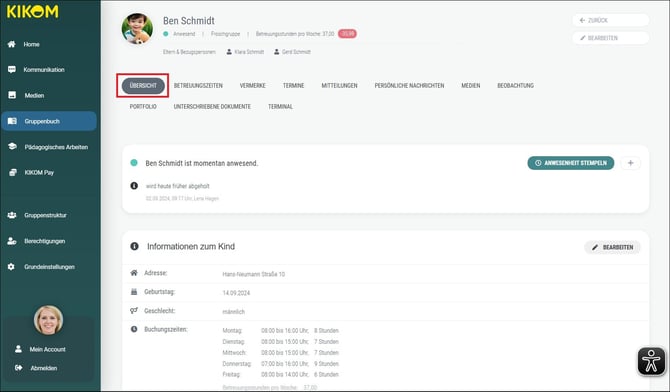Click the note 'wird heute früher abgeholt'
670x392 pixels.
coord(178,186)
